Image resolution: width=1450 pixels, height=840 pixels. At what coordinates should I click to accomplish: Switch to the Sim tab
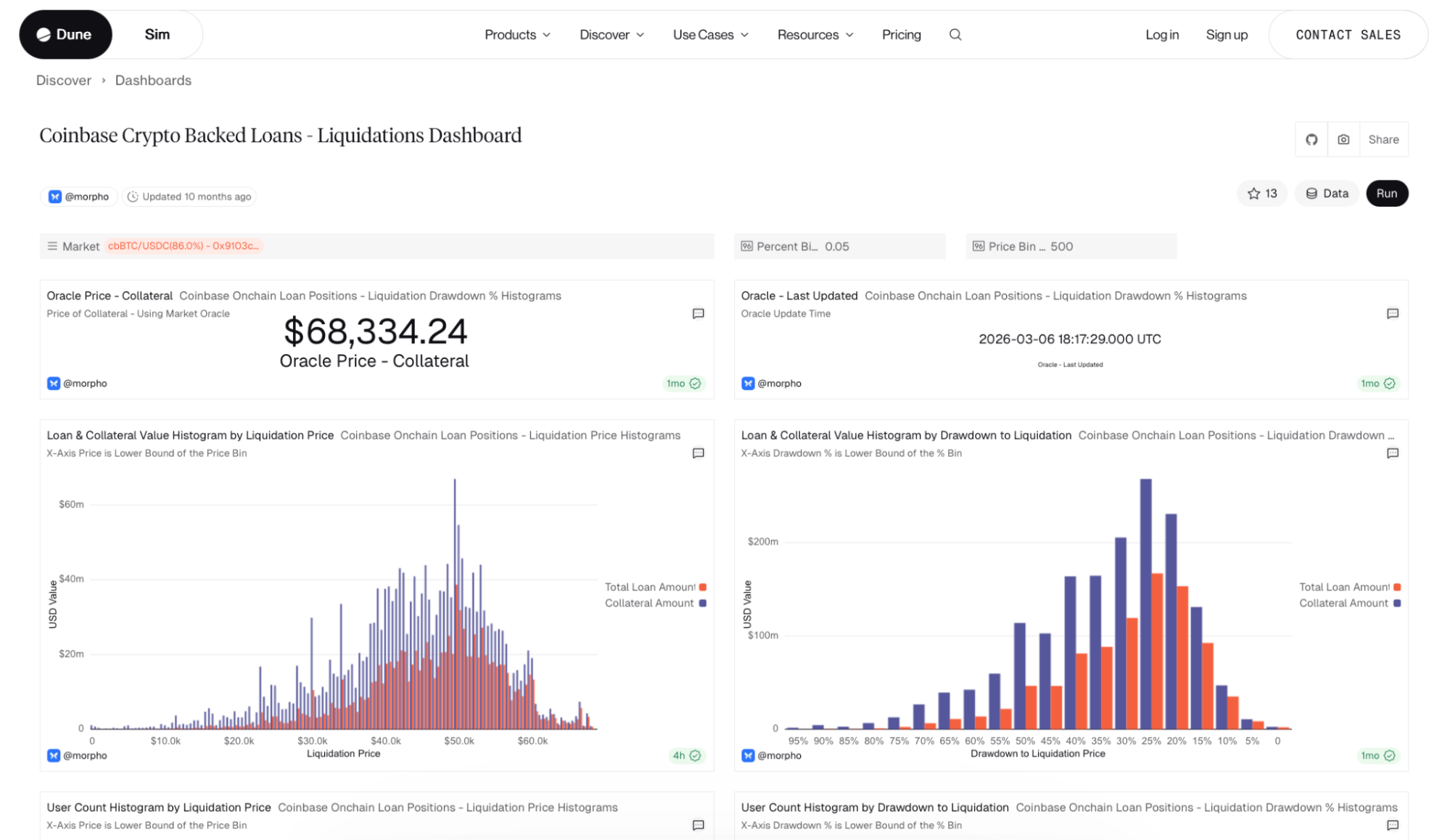tap(157, 35)
